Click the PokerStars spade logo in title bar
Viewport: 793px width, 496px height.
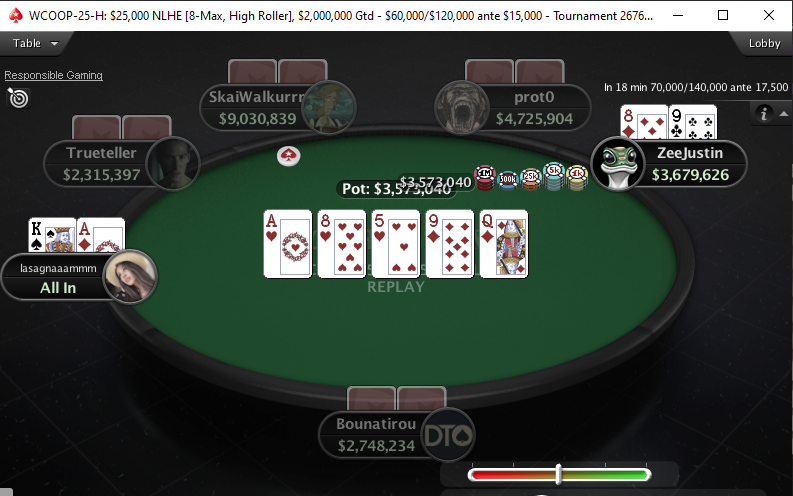[16, 16]
